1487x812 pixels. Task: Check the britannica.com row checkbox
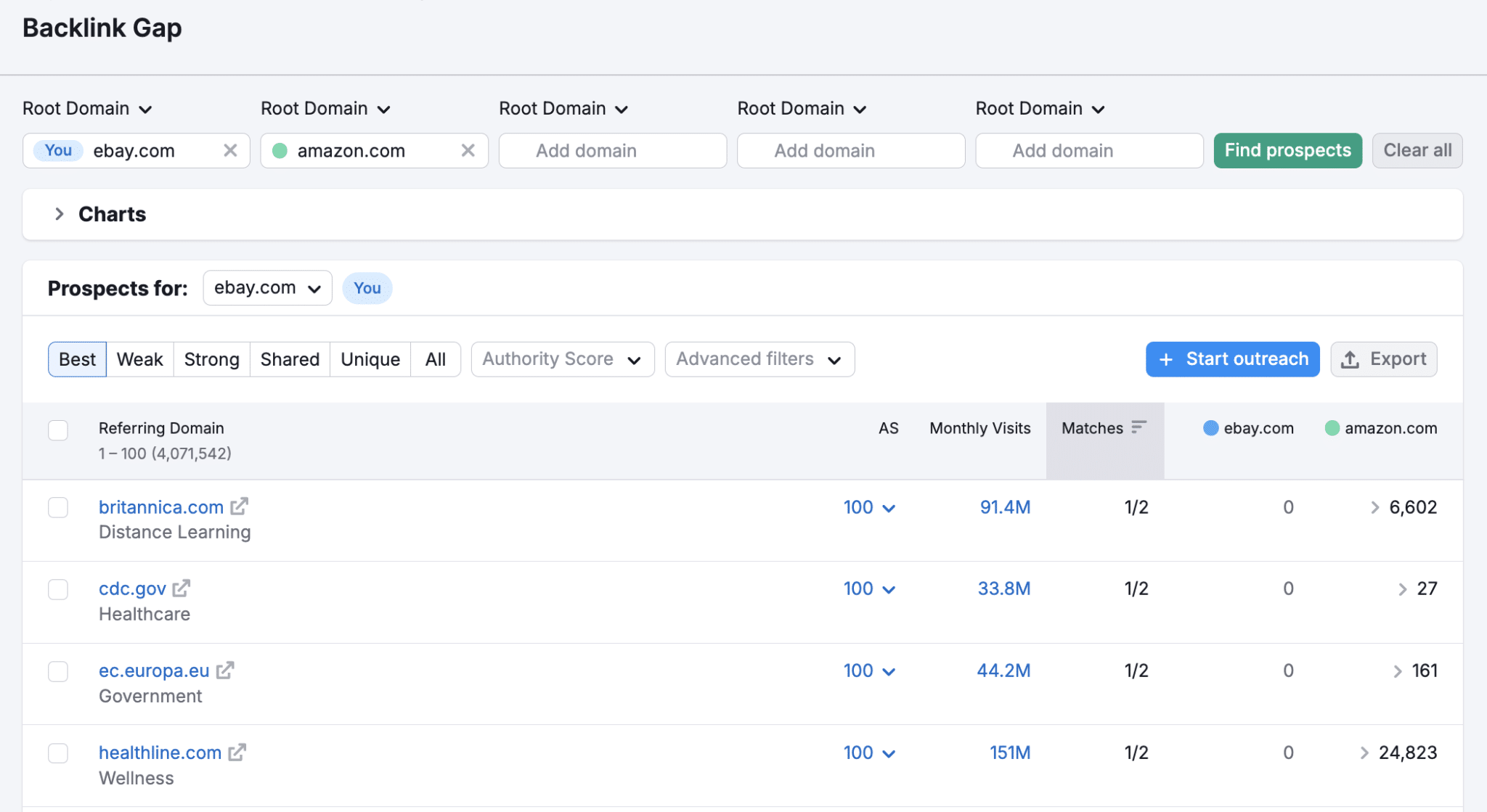click(x=58, y=507)
